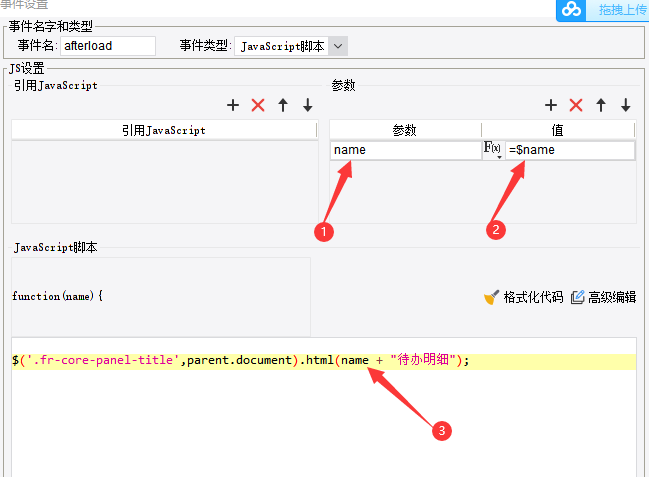Delete the selected parameter row
Screen dimensions: 649x477
click(x=576, y=105)
